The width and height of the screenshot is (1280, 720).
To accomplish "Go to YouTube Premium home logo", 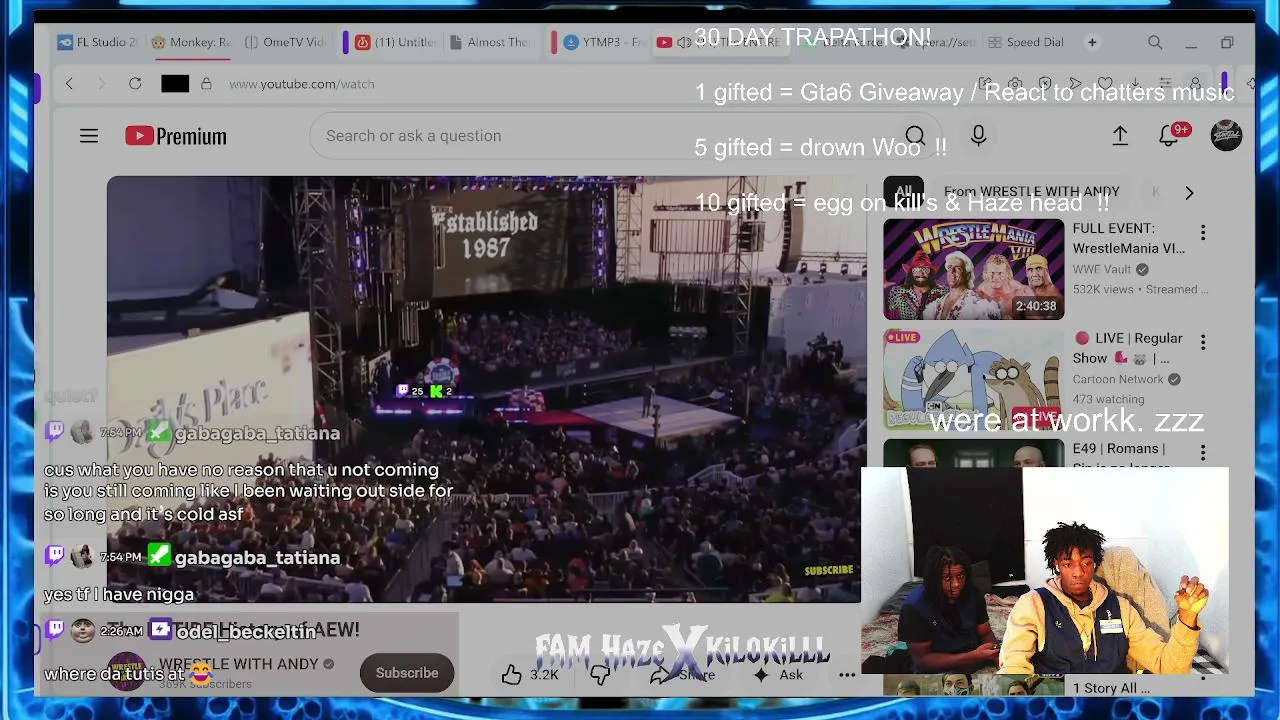I will [x=176, y=136].
